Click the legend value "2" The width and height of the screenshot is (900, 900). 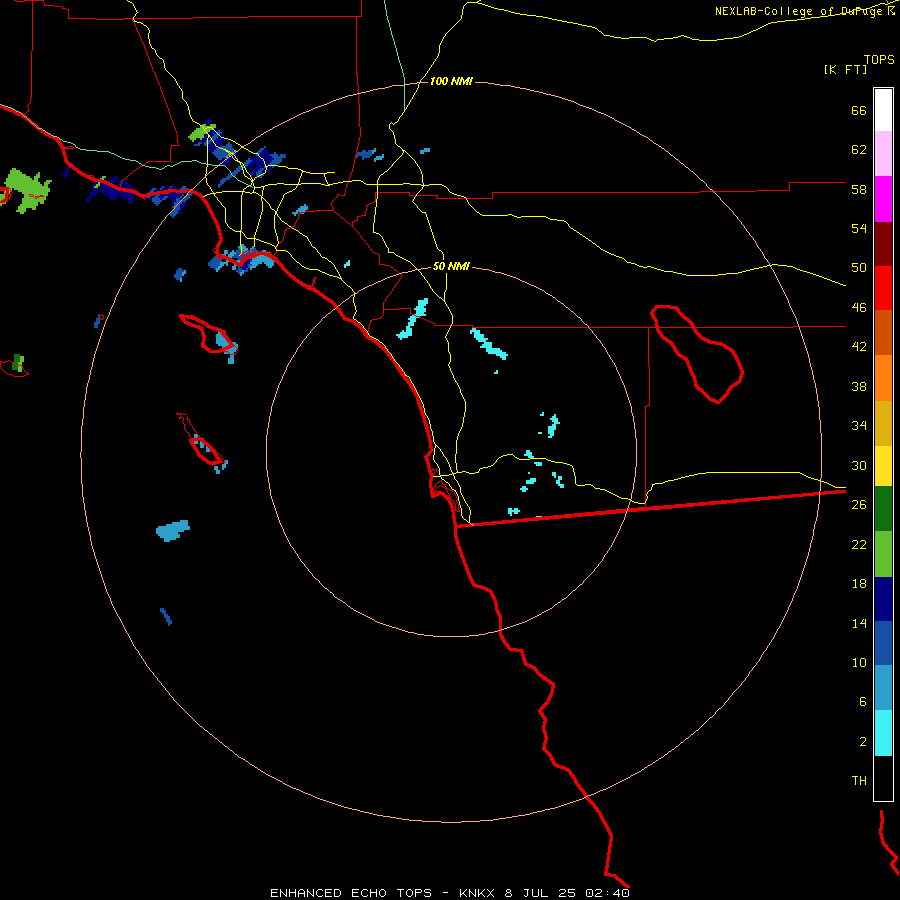863,742
